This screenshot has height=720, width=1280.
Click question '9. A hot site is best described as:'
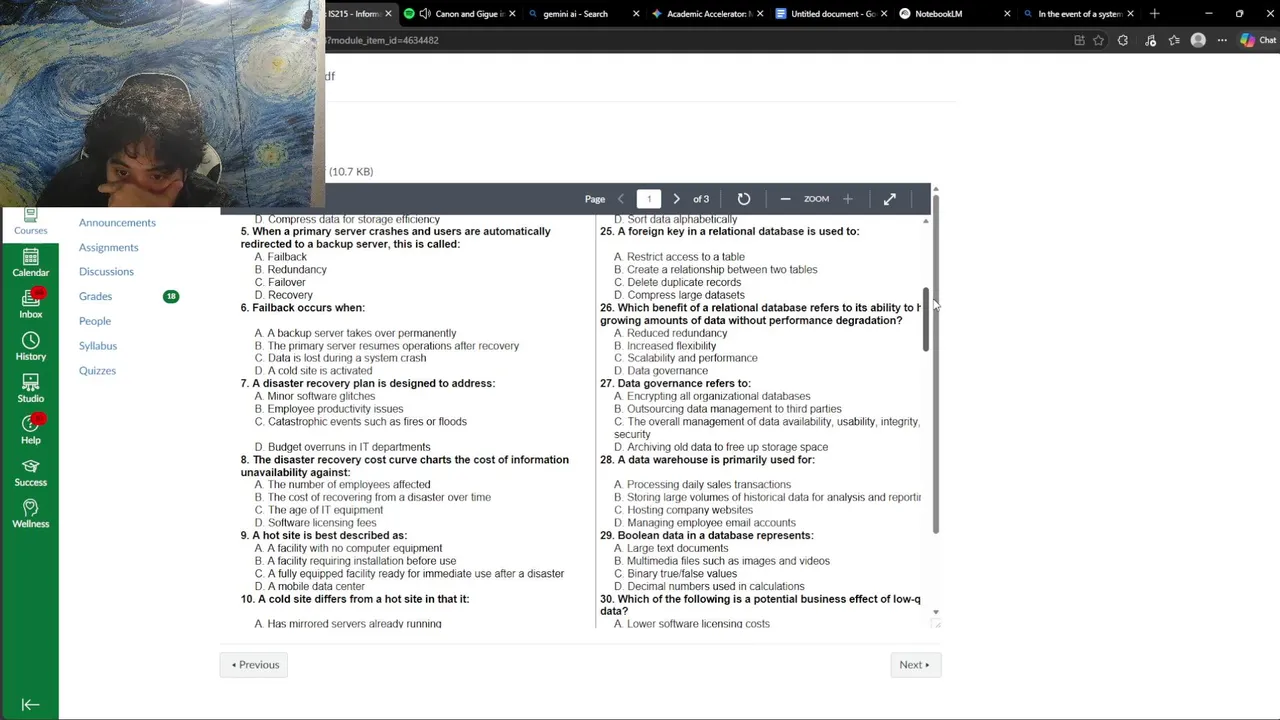(324, 535)
